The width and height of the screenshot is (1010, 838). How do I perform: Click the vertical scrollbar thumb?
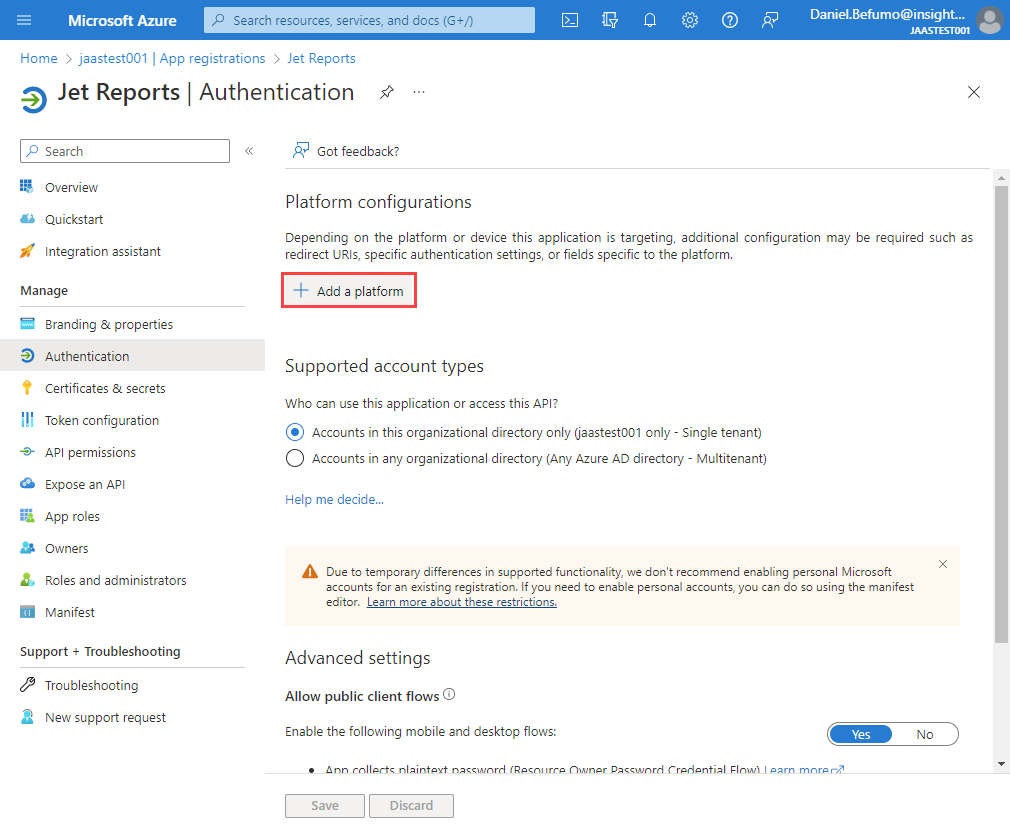coord(1001,414)
